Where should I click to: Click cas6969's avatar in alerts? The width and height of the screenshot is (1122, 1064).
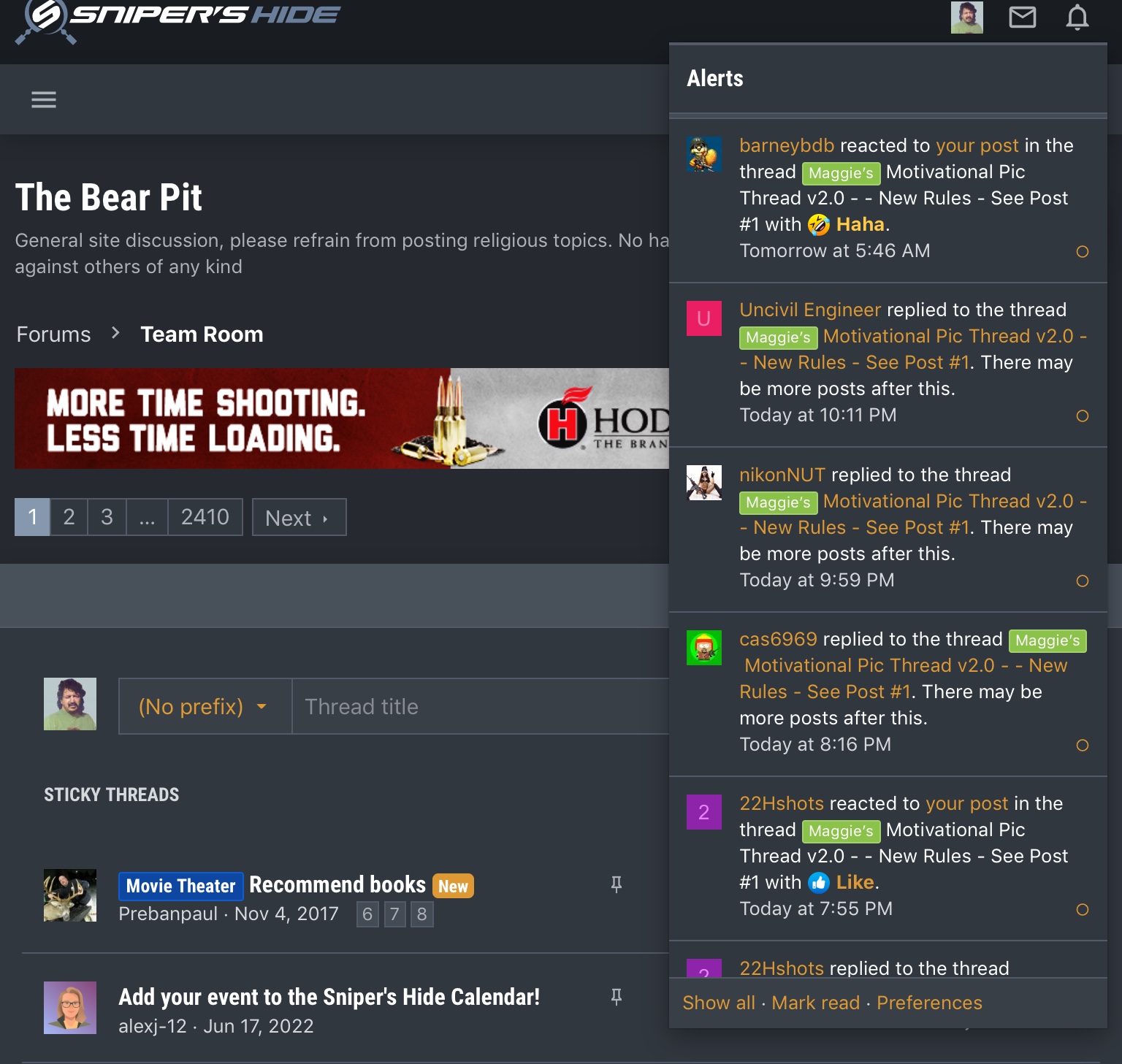click(704, 648)
